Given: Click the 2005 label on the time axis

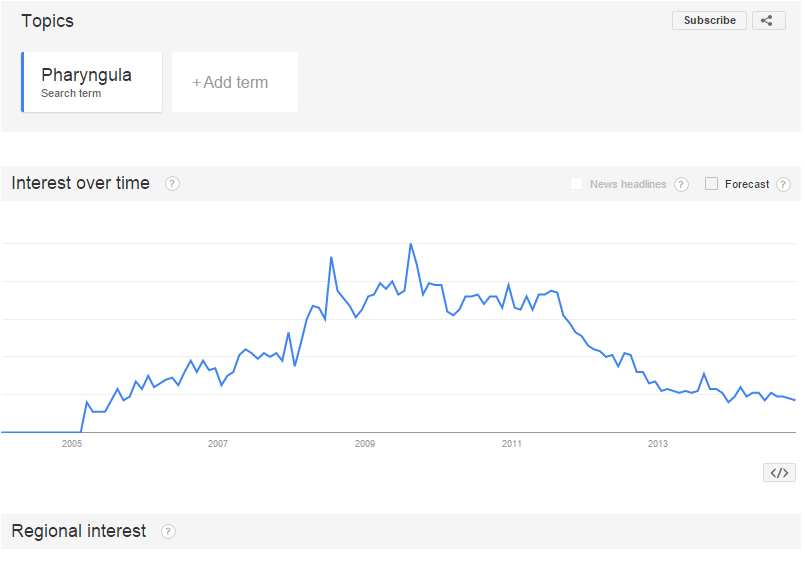Looking at the screenshot, I should pos(72,443).
